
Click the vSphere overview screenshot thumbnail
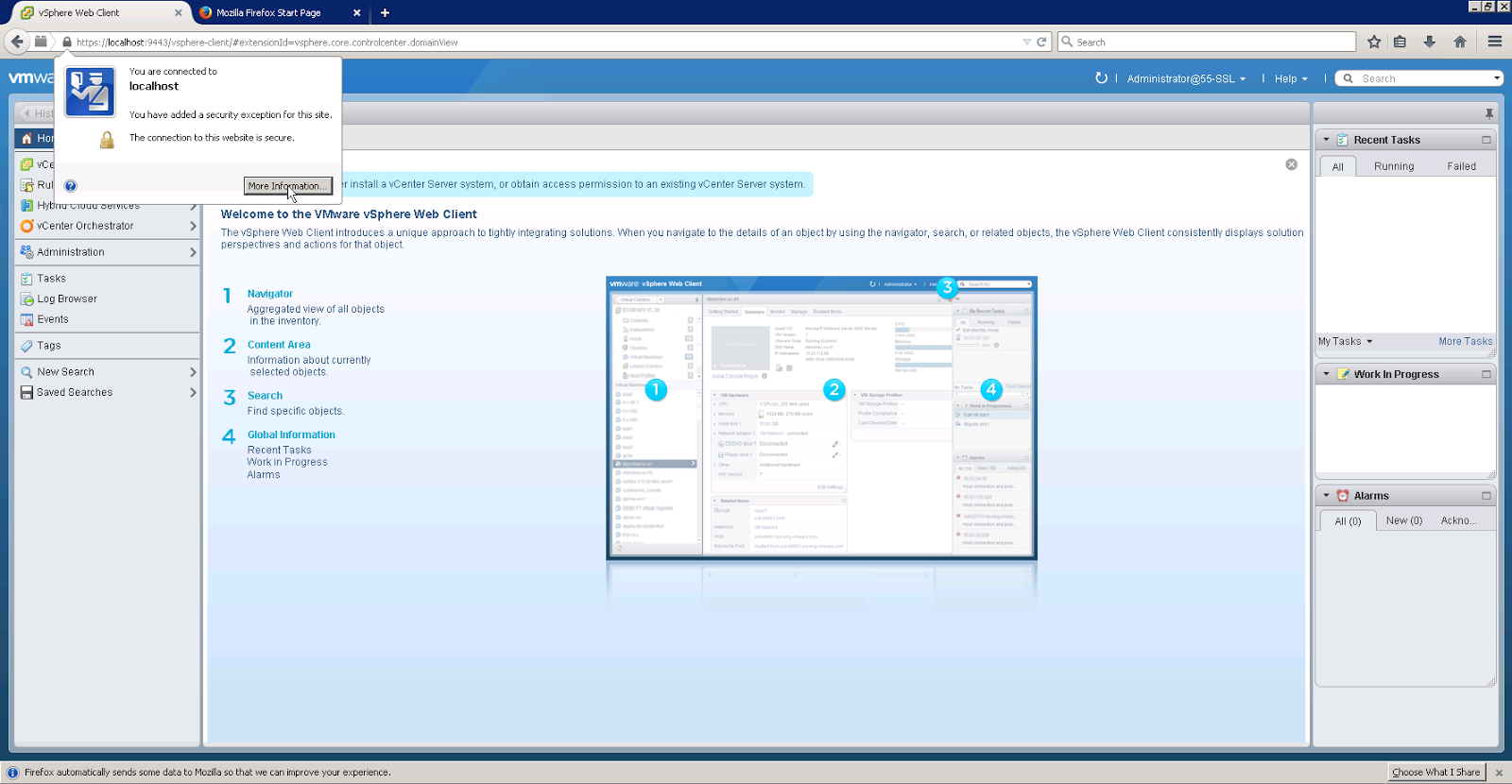coord(821,418)
